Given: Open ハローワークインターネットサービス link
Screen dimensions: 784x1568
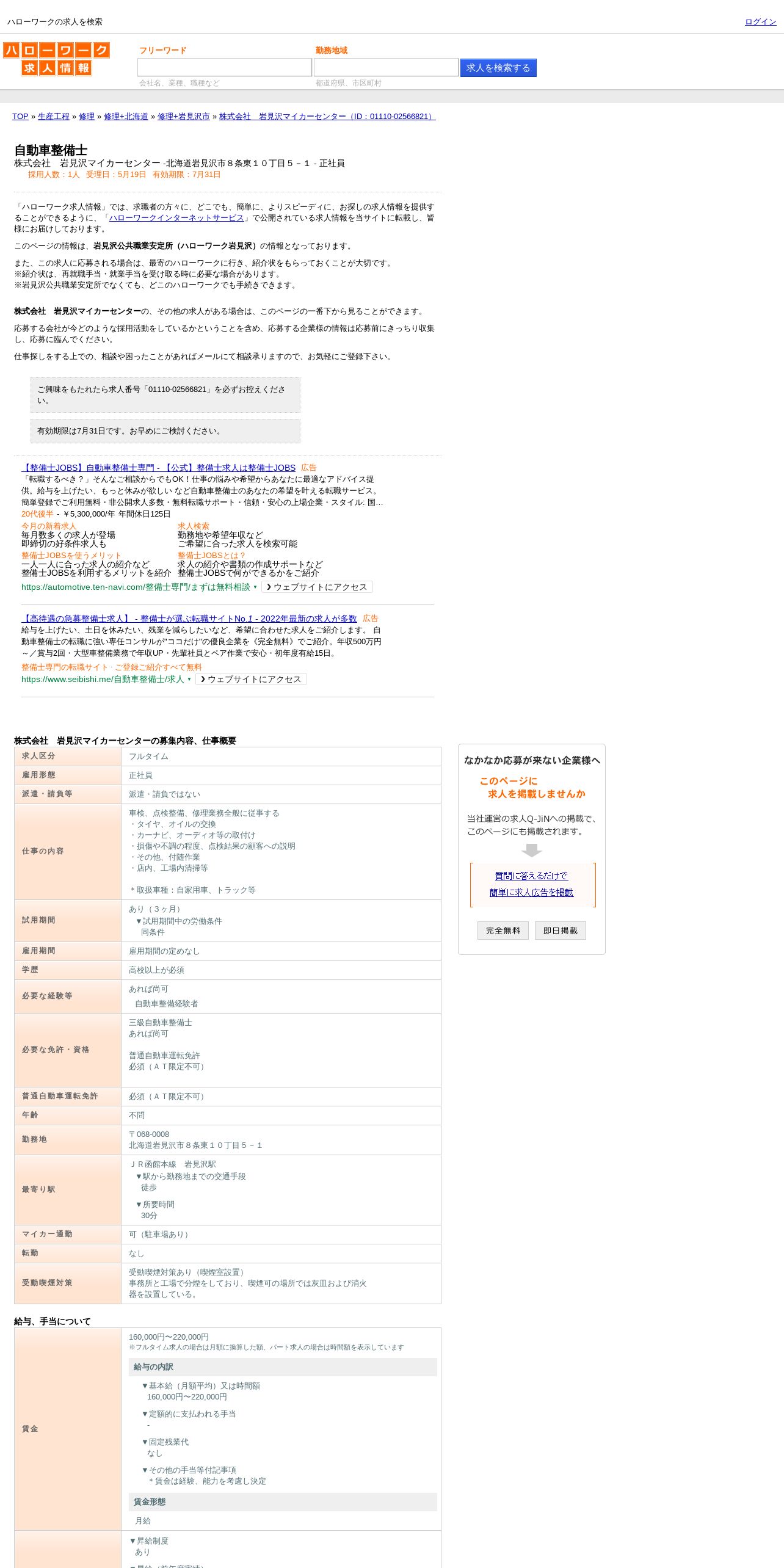Looking at the screenshot, I should (176, 218).
